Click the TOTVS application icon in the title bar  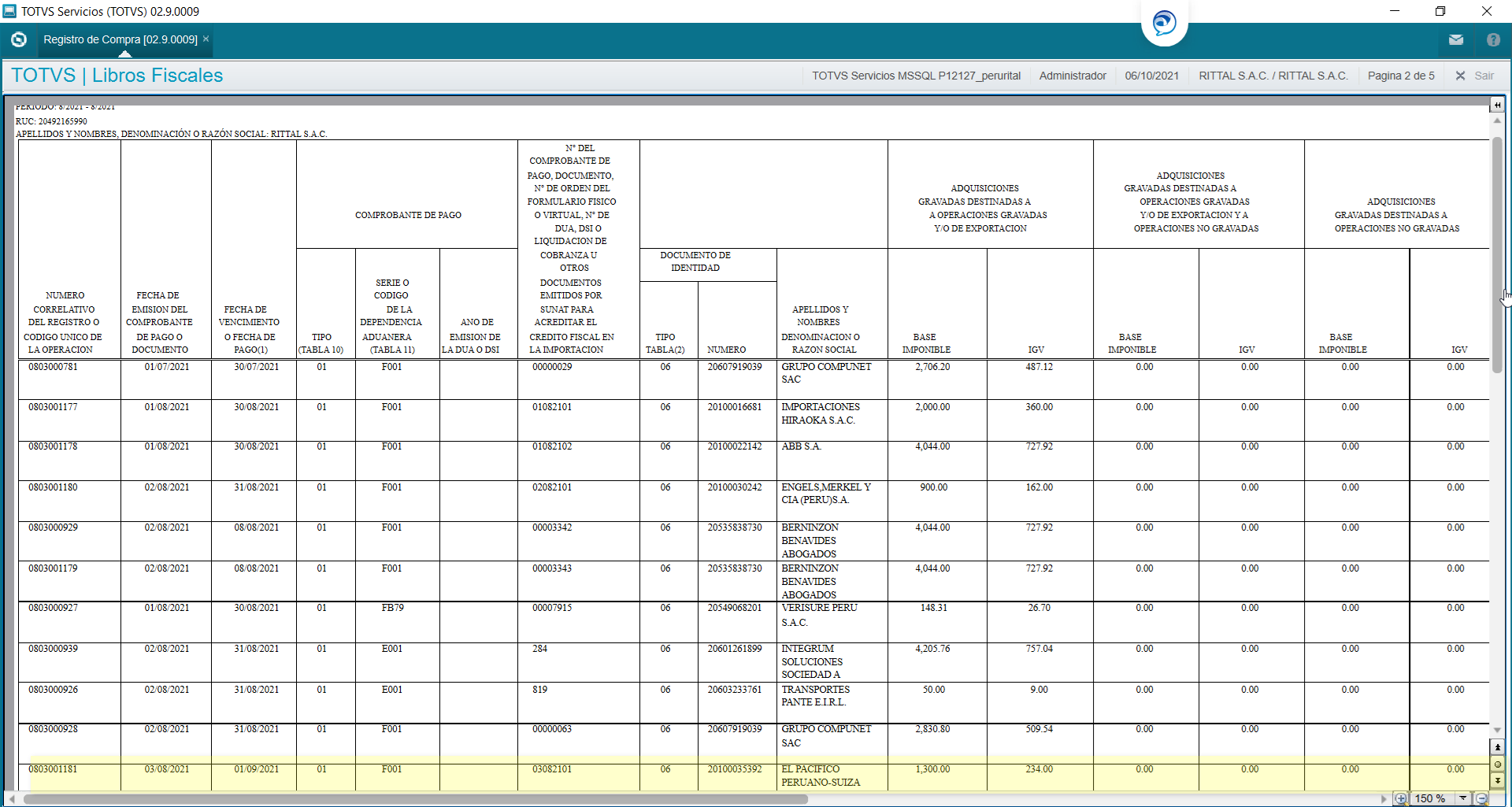point(9,11)
